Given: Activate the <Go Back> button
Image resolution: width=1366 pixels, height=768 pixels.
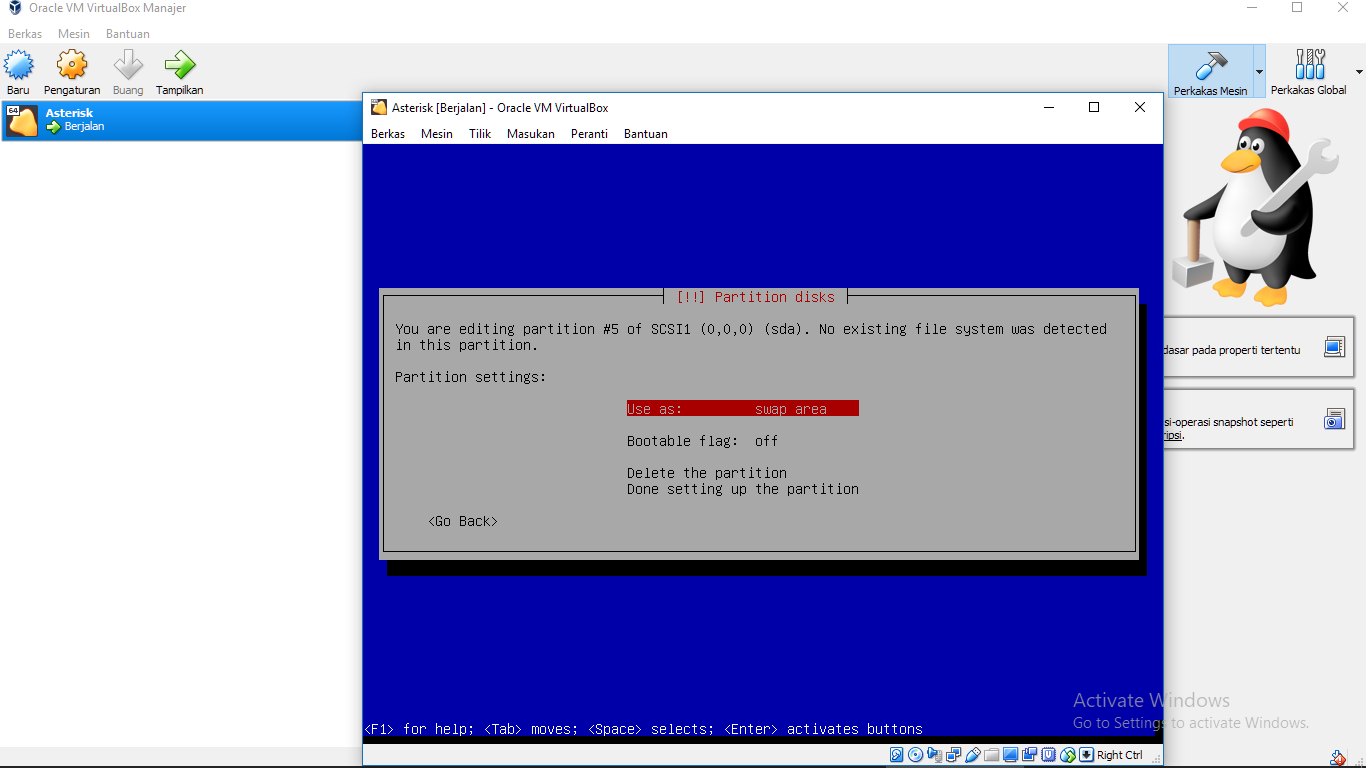Looking at the screenshot, I should (x=463, y=521).
